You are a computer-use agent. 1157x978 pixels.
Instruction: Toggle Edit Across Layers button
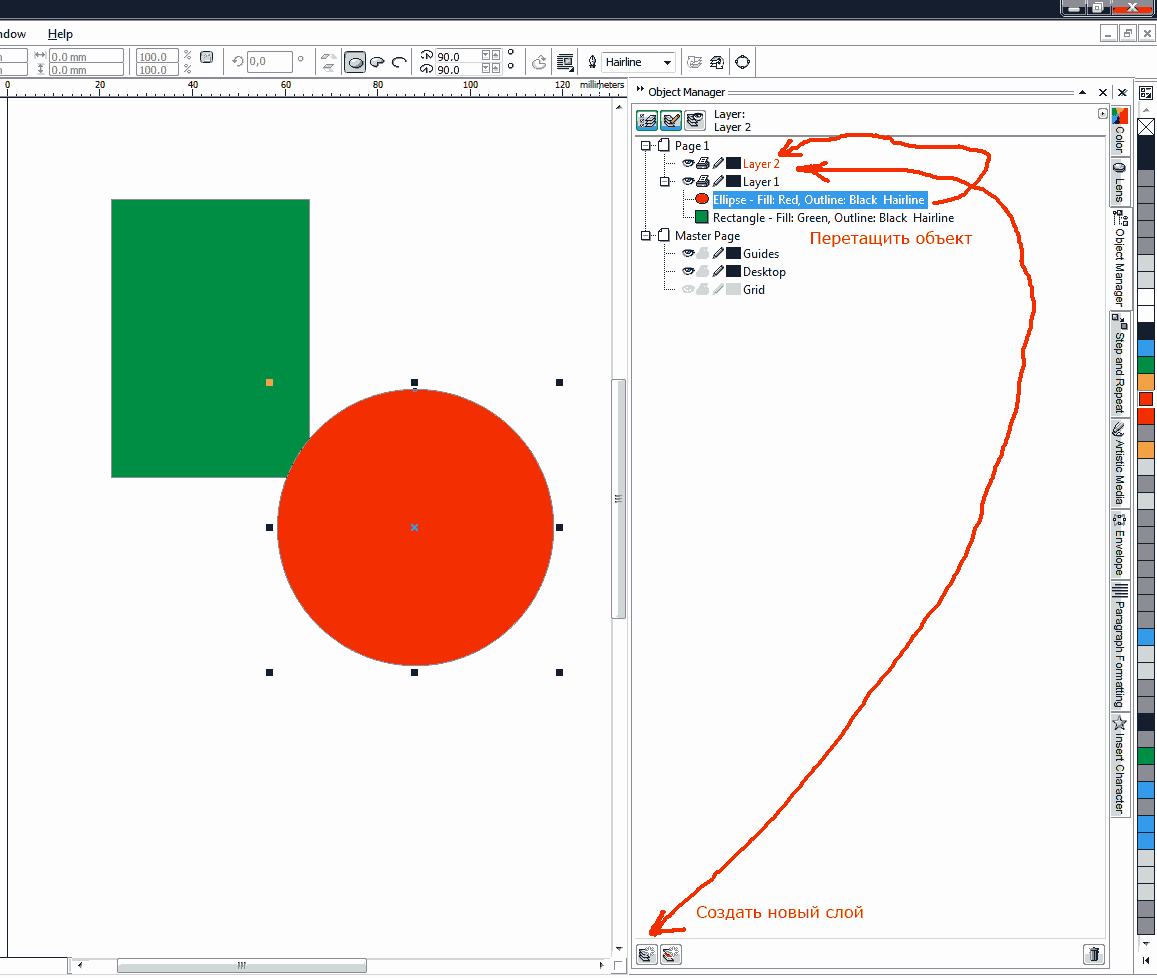[671, 120]
